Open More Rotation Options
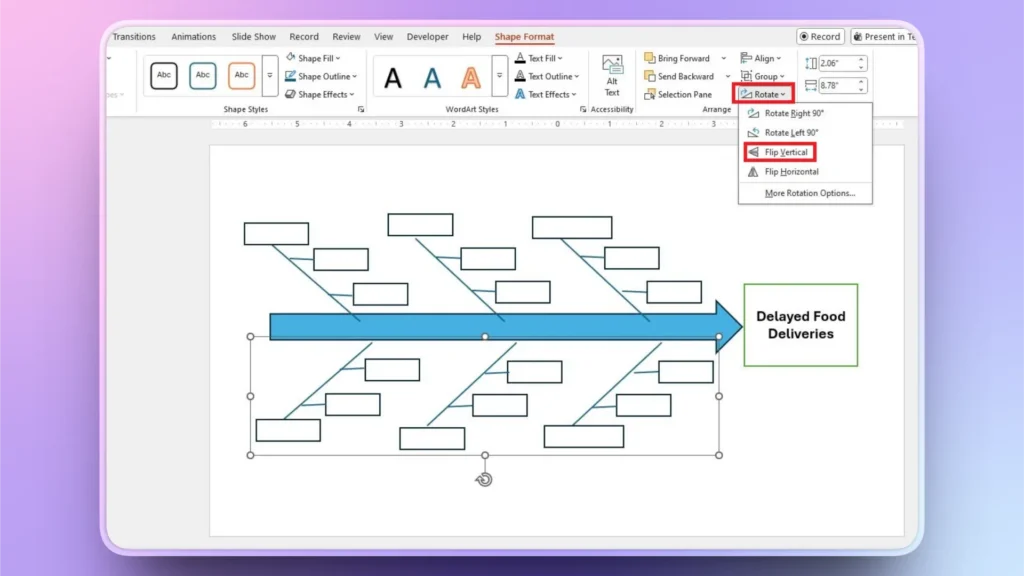Image resolution: width=1024 pixels, height=576 pixels. (x=807, y=192)
